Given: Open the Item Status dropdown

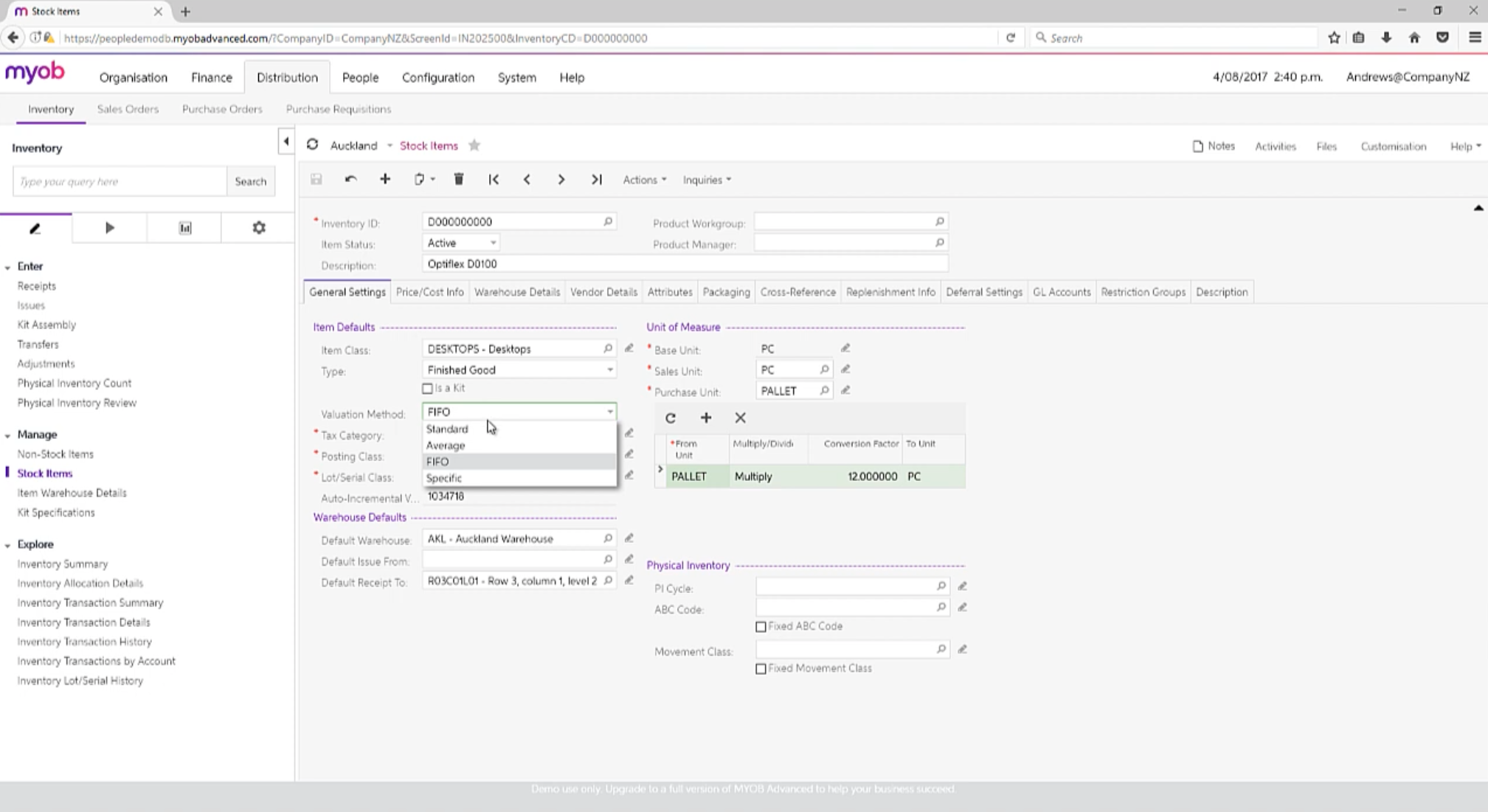Looking at the screenshot, I should (x=493, y=242).
